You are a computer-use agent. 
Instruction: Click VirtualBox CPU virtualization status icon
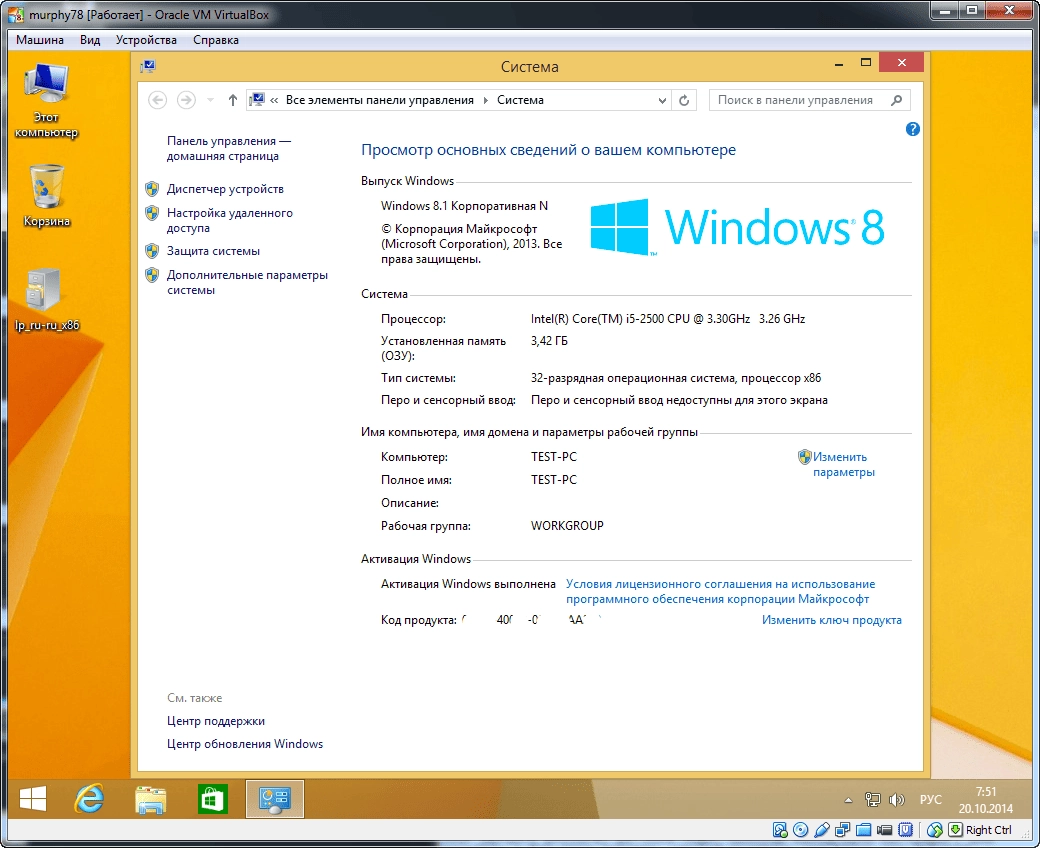click(905, 829)
